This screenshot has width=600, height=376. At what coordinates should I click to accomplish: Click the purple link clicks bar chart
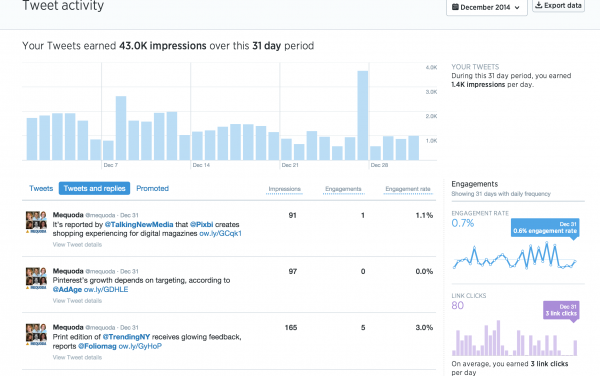point(515,339)
